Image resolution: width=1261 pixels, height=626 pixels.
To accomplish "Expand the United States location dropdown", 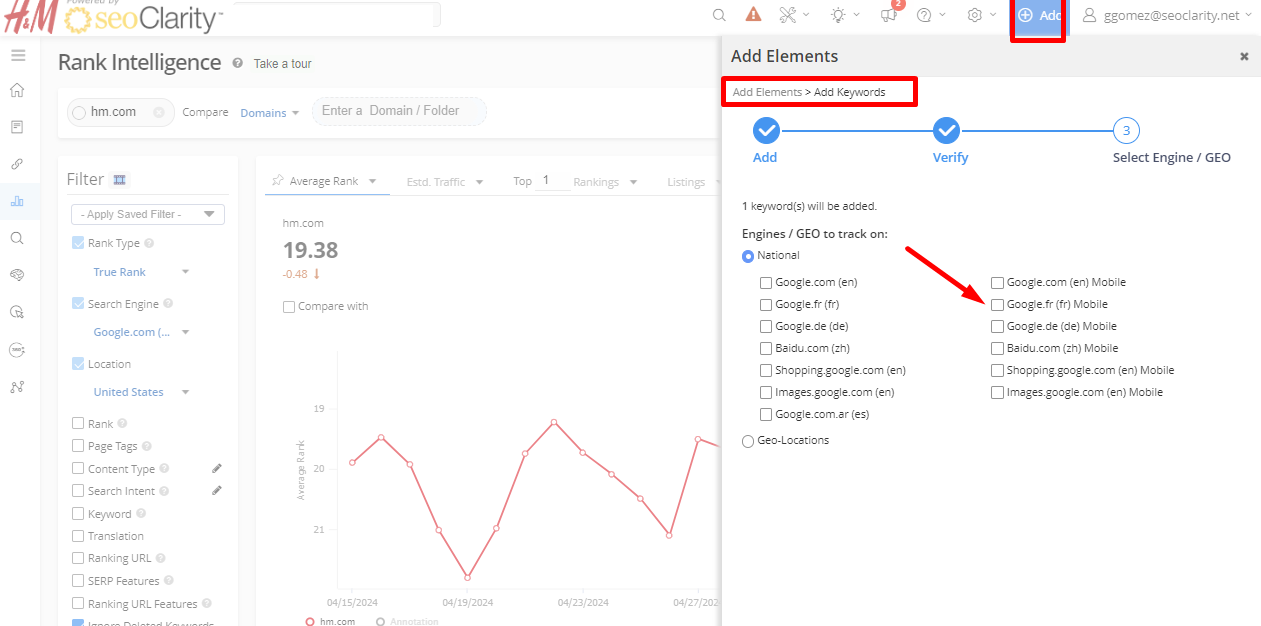I will [140, 392].
